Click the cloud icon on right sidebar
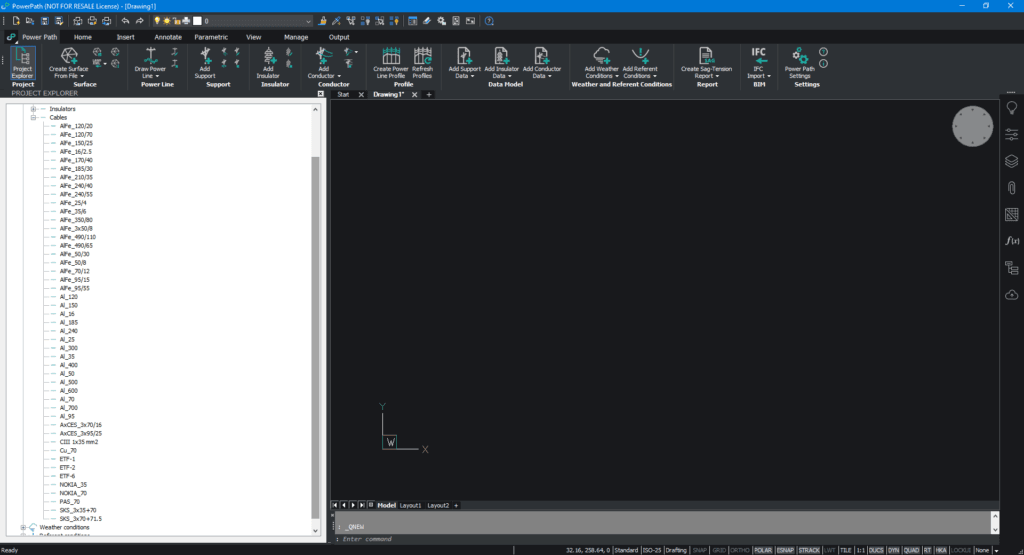Screen dimensions: 1024x555 [1012, 294]
